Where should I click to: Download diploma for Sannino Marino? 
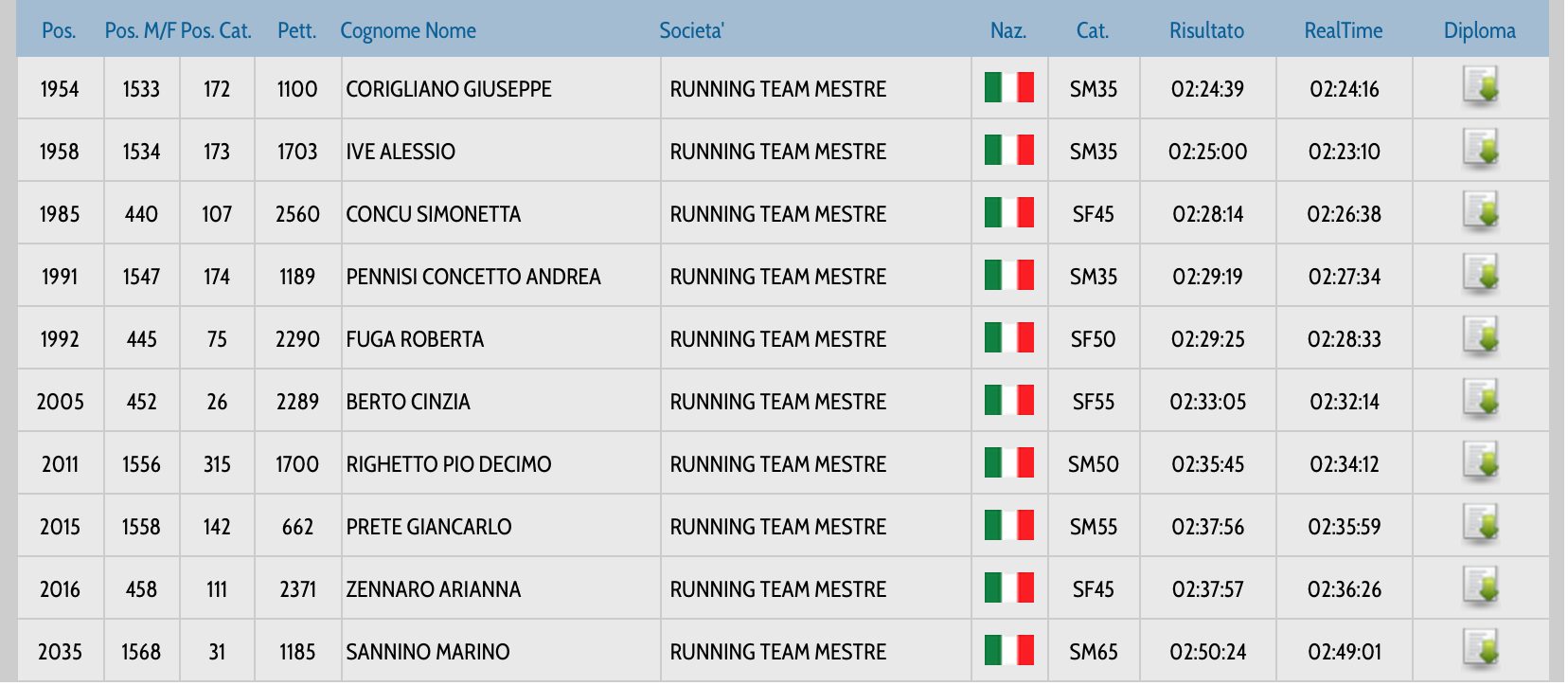point(1480,649)
